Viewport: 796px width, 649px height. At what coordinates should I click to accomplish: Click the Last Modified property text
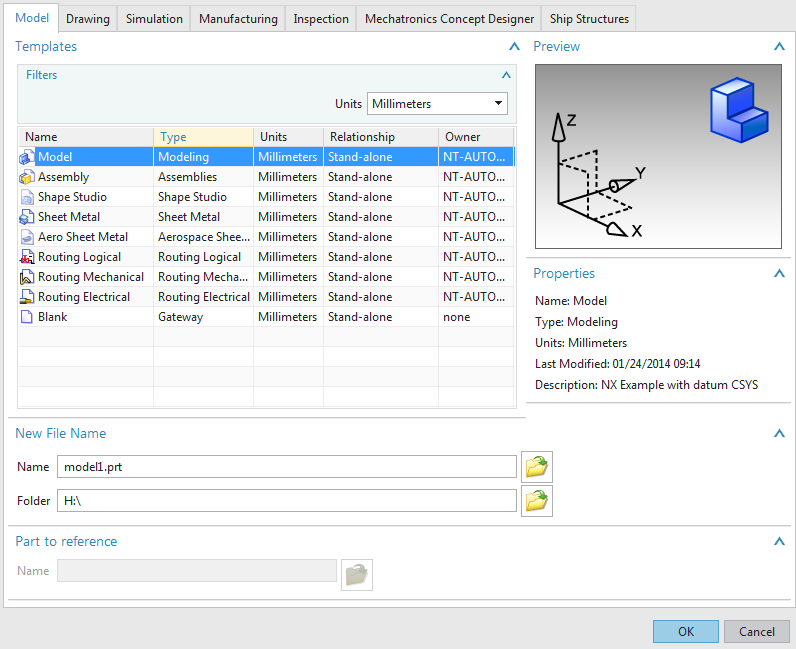pyautogui.click(x=617, y=364)
